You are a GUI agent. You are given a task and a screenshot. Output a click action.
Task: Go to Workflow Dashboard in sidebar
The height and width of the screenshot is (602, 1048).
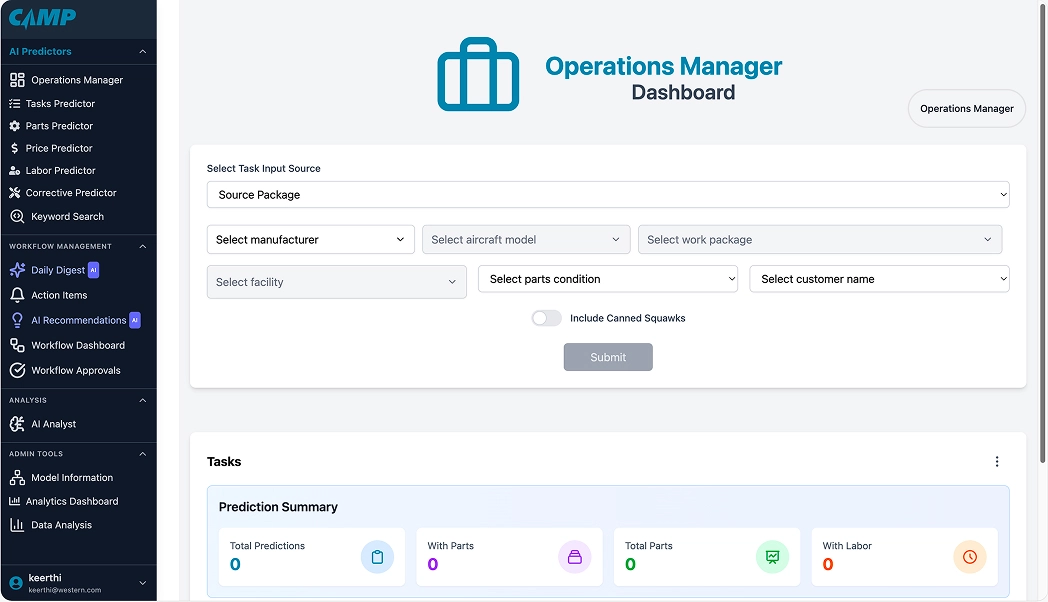[77, 345]
